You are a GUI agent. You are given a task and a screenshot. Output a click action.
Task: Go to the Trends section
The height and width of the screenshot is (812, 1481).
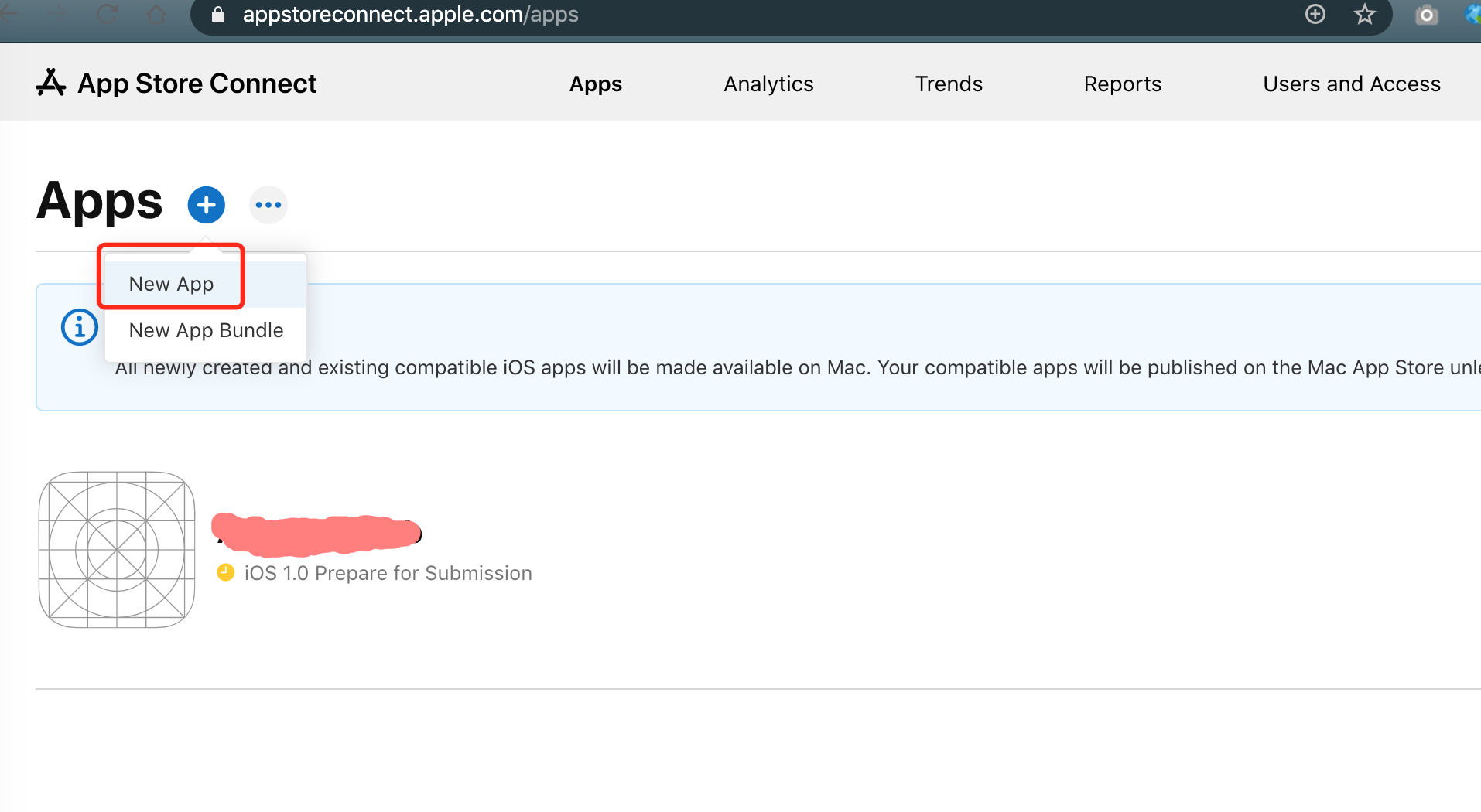pos(949,84)
